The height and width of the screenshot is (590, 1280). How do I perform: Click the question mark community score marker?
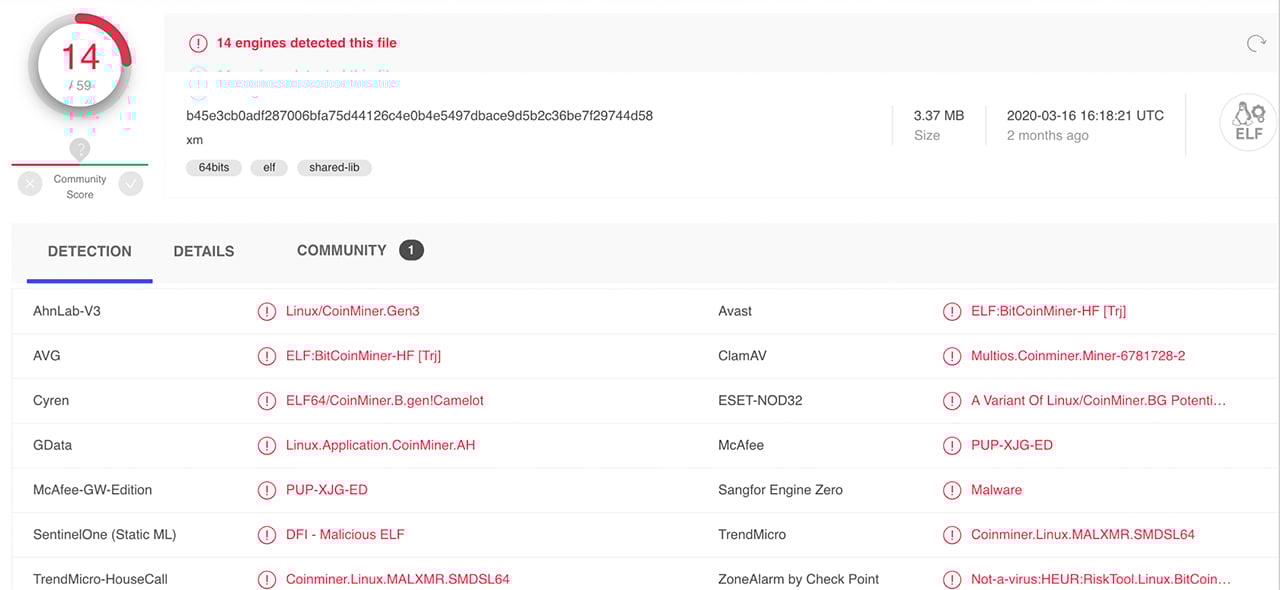pos(80,149)
